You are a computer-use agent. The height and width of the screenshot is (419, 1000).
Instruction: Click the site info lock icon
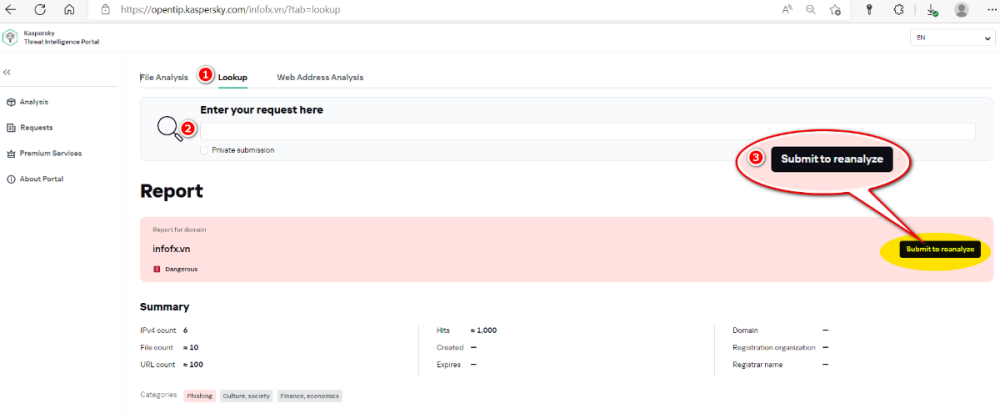click(106, 10)
